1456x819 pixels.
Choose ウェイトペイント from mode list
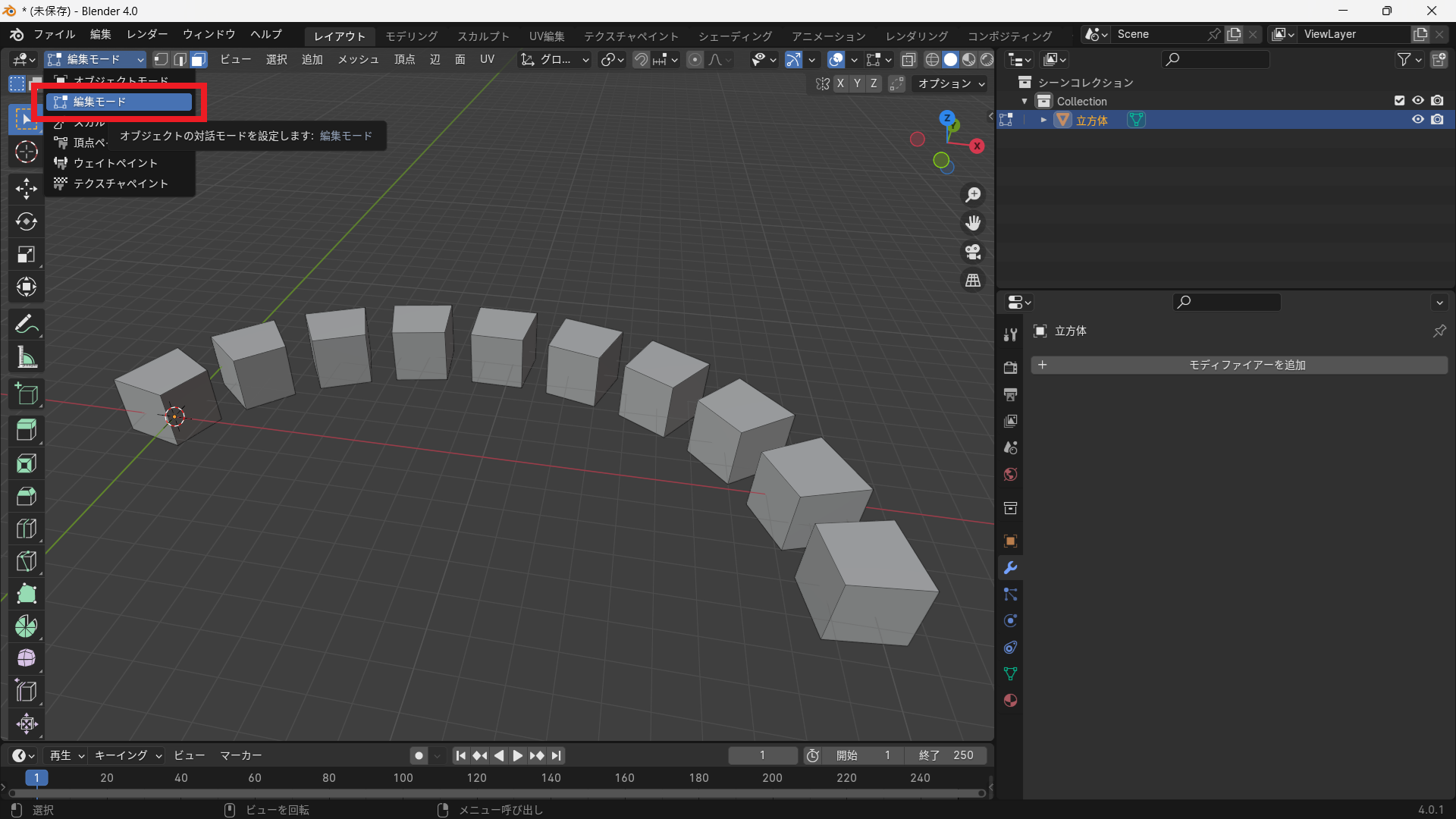115,163
